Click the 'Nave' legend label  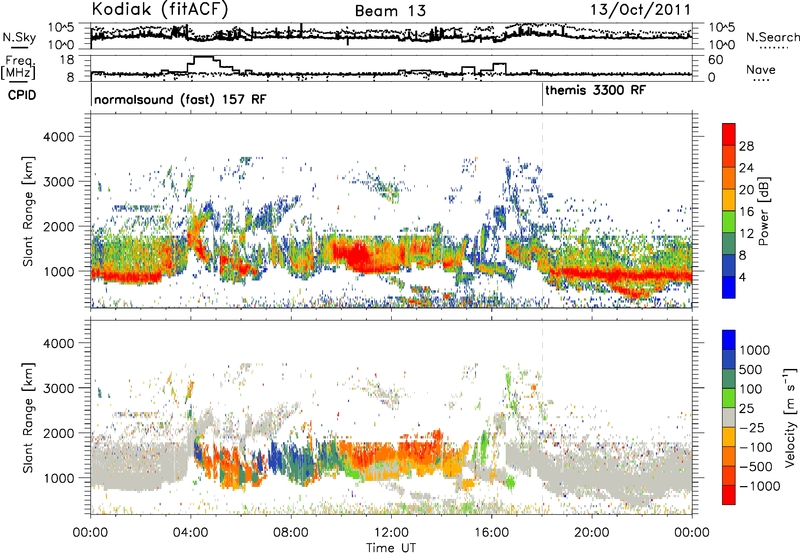click(761, 70)
